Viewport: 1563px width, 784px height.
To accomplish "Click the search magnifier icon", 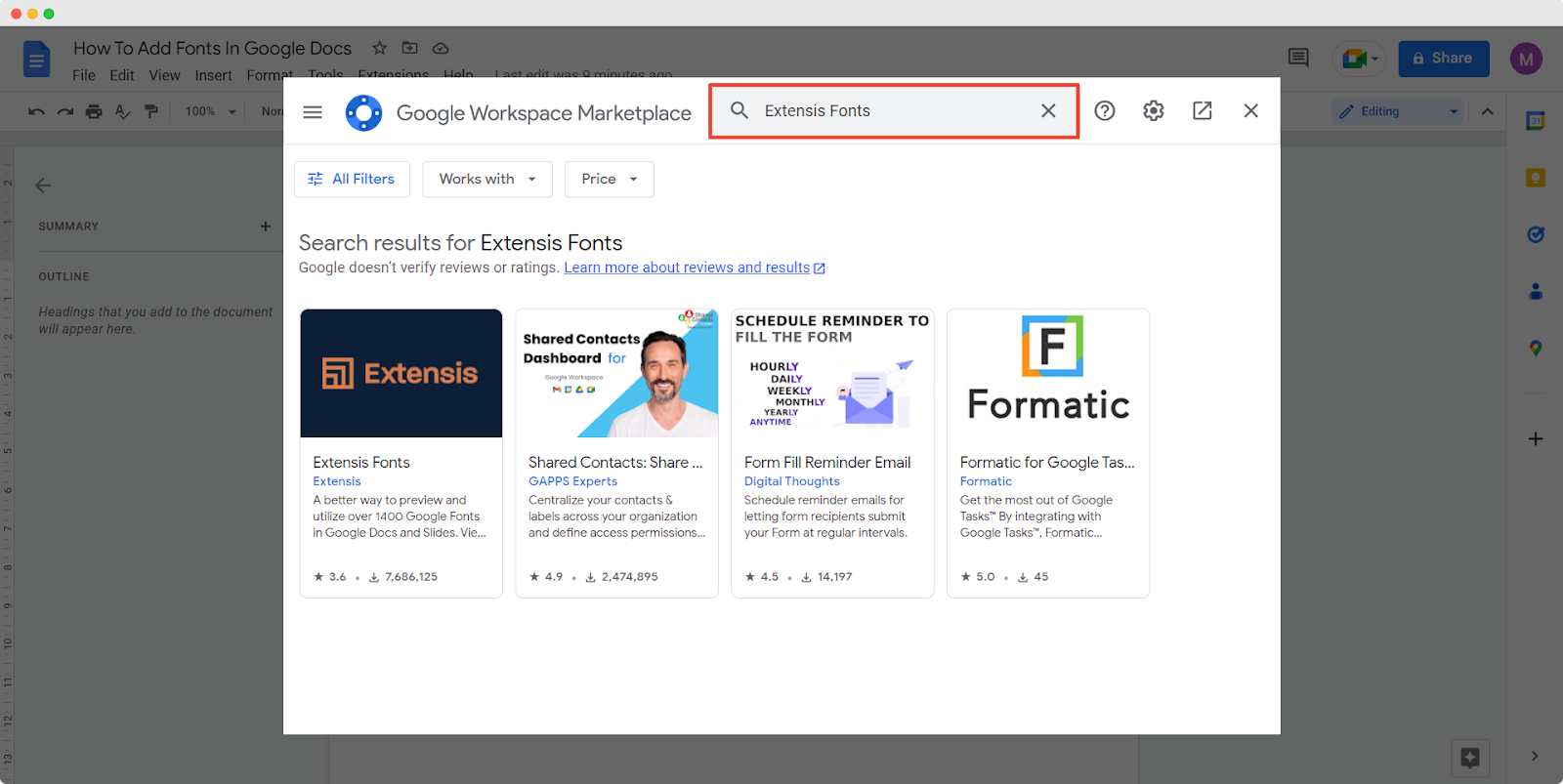I will click(x=739, y=110).
